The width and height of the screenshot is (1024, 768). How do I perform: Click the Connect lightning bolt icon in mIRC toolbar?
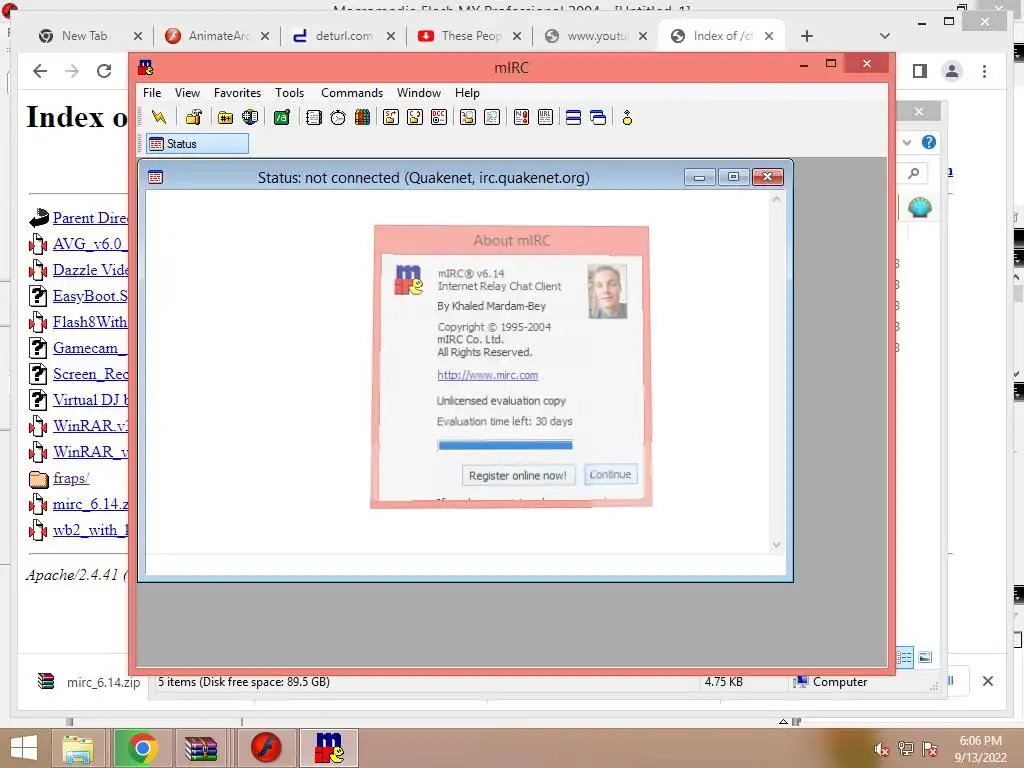pyautogui.click(x=159, y=118)
